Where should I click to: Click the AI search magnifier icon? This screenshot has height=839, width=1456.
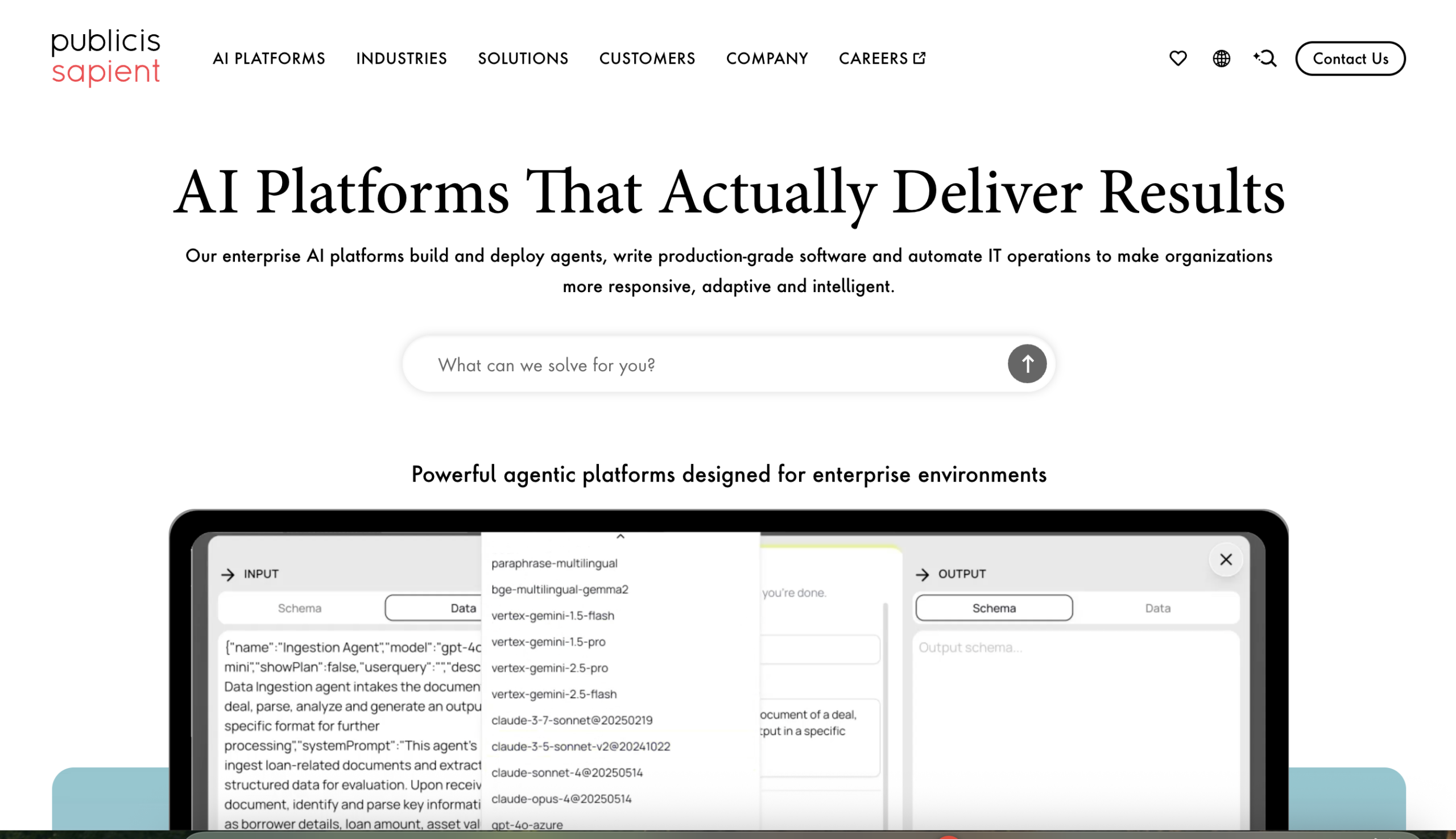pos(1265,58)
